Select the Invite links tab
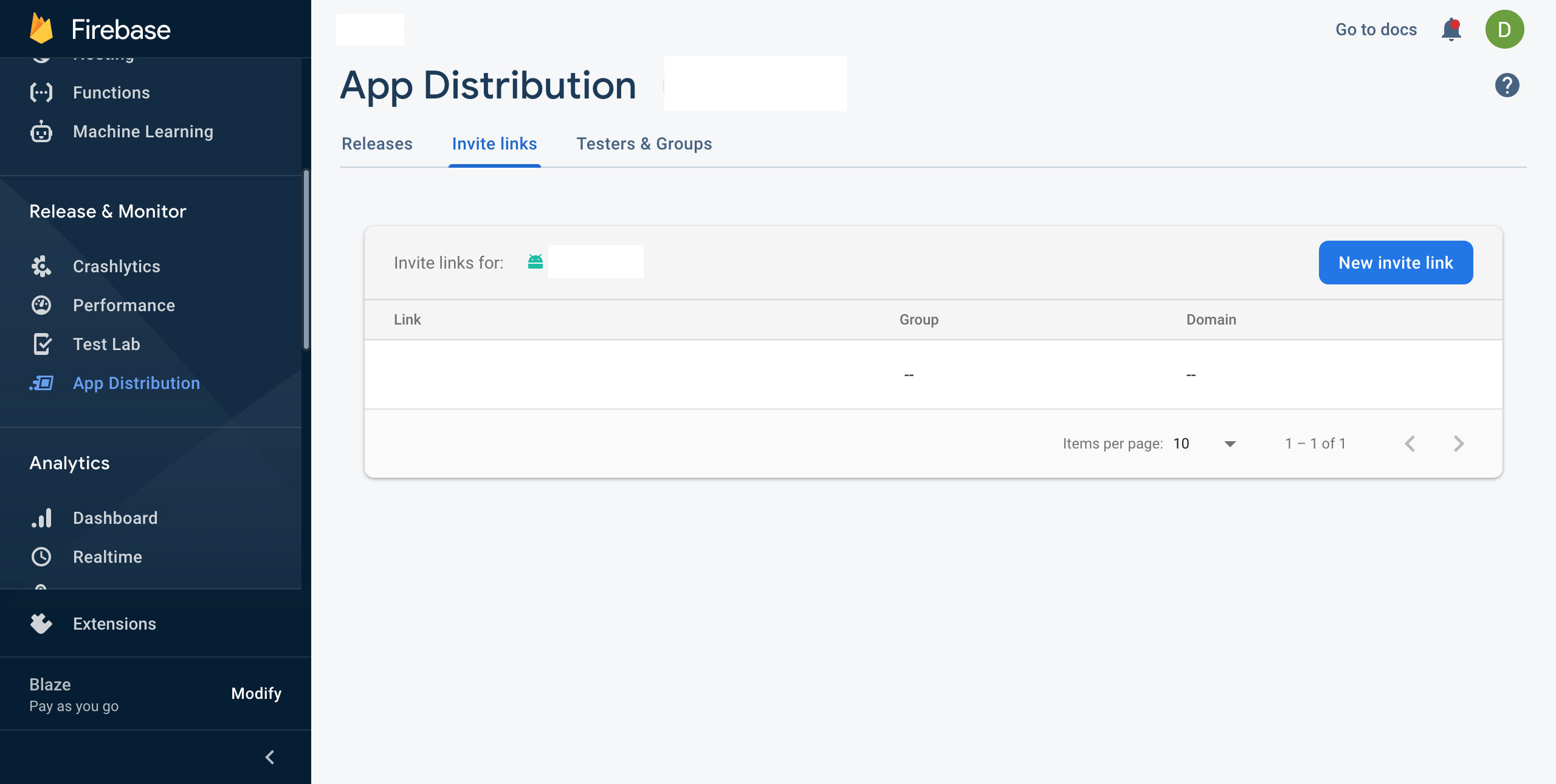The height and width of the screenshot is (784, 1556). click(495, 143)
